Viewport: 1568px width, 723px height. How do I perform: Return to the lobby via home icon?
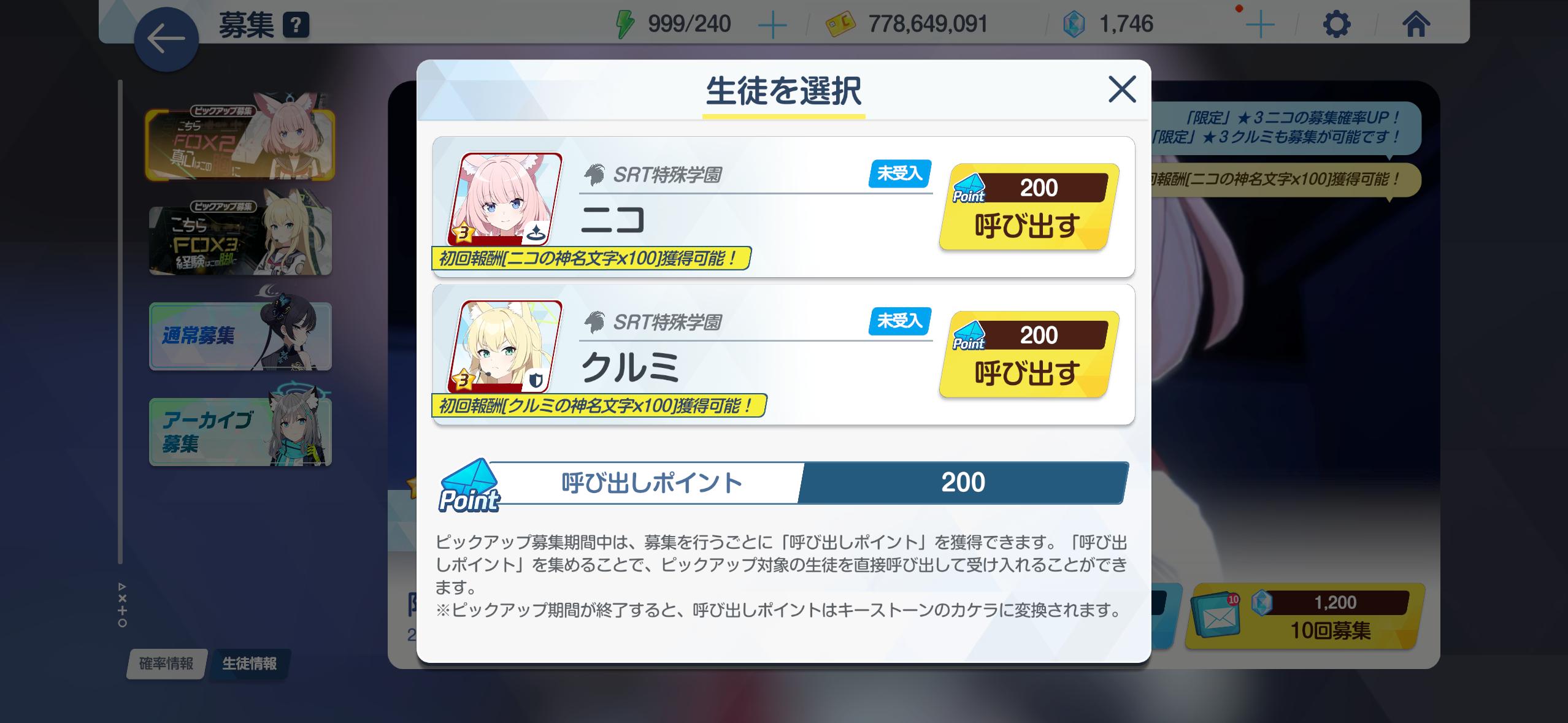pyautogui.click(x=1416, y=25)
